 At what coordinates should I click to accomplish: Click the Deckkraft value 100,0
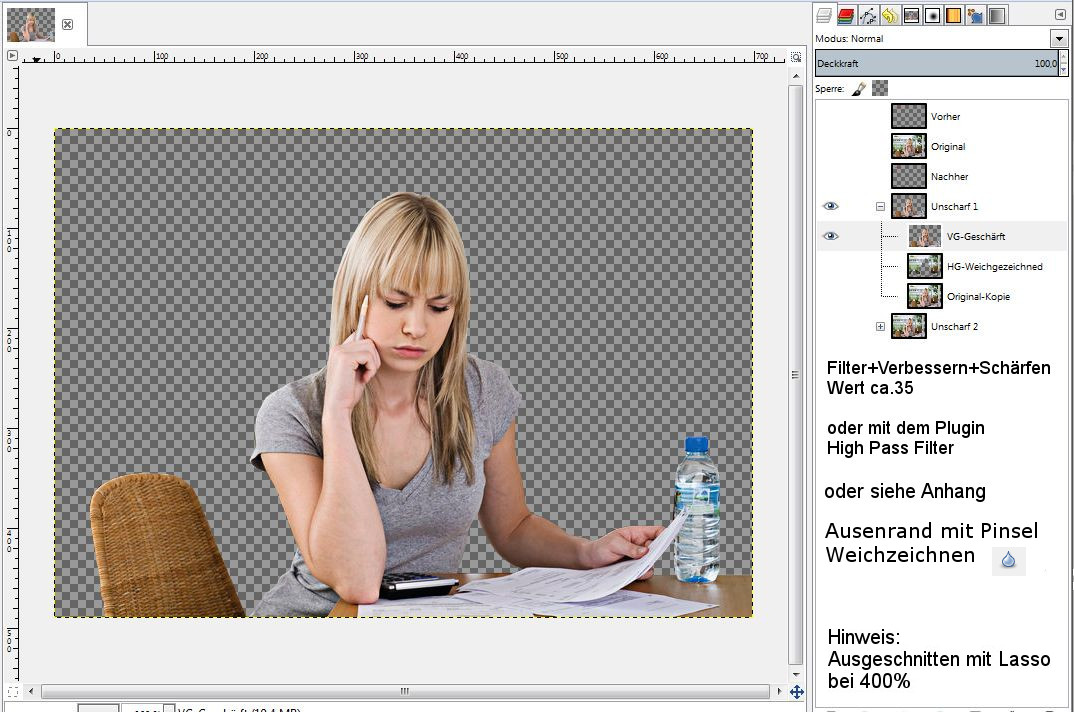[1045, 63]
